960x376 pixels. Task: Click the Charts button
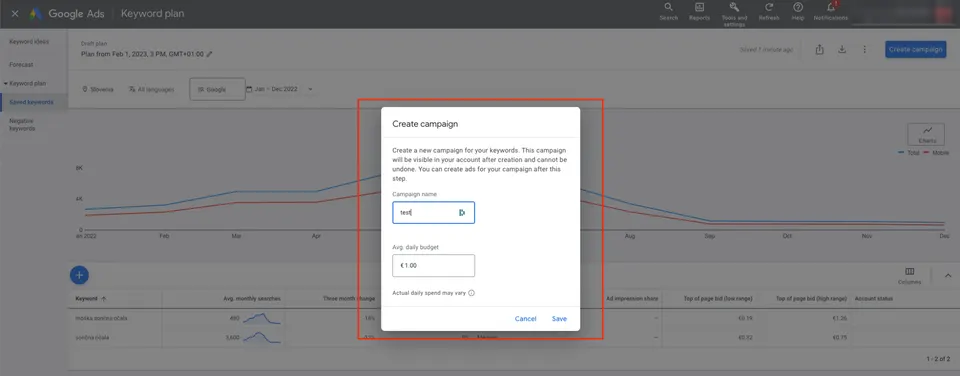pyautogui.click(x=927, y=134)
